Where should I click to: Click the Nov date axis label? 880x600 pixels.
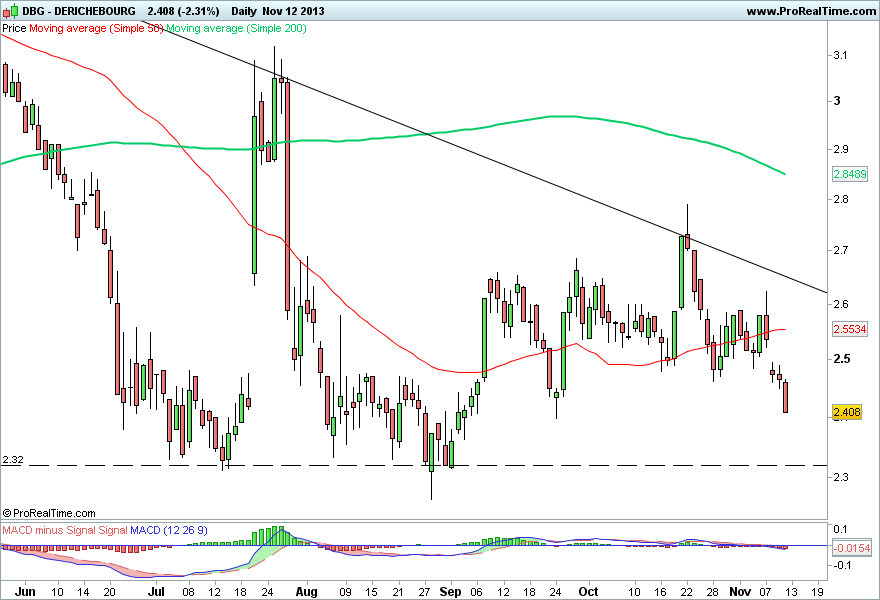(740, 592)
